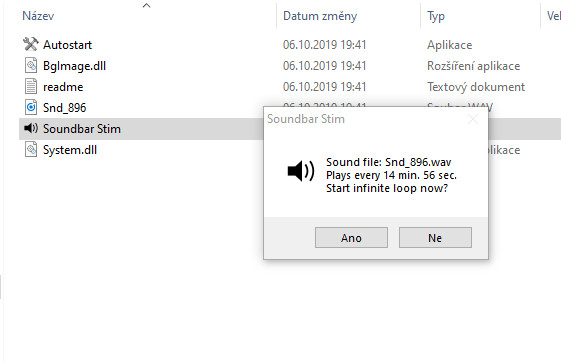Screen dimensions: 561x363
Task: Click the BgImage.dll file icon
Action: [x=31, y=65]
